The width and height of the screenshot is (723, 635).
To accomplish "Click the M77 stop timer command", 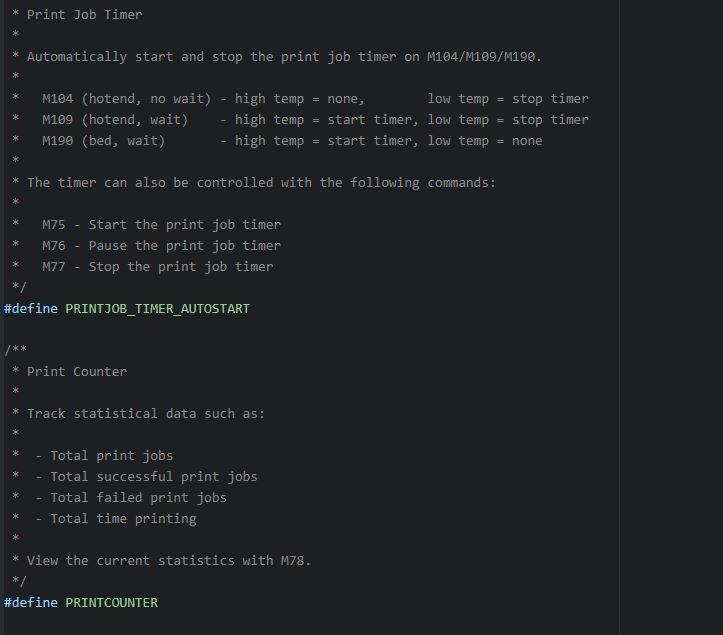I will click(53, 266).
